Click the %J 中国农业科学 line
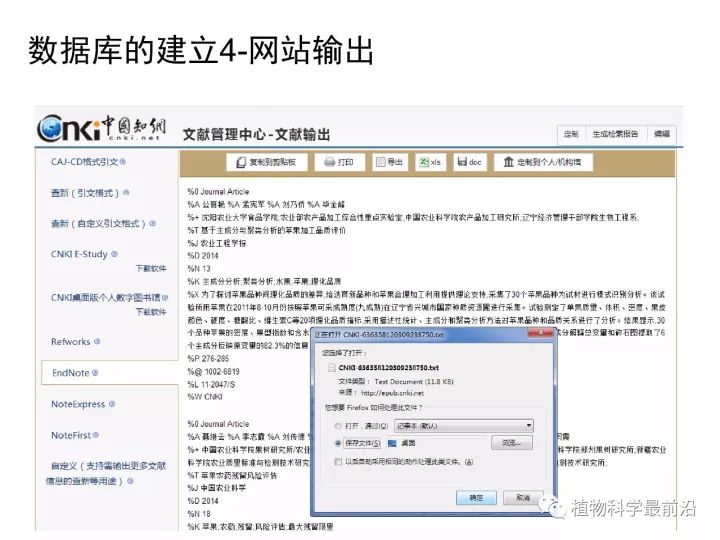Image resolution: width=720 pixels, height=540 pixels. pyautogui.click(x=217, y=488)
